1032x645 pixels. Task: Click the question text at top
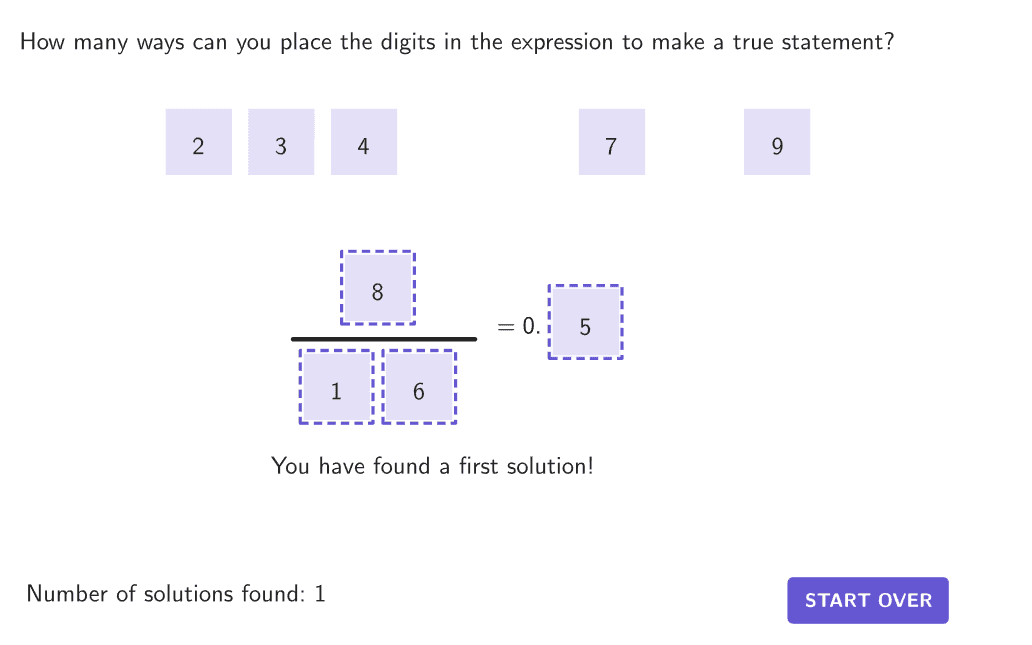(456, 43)
